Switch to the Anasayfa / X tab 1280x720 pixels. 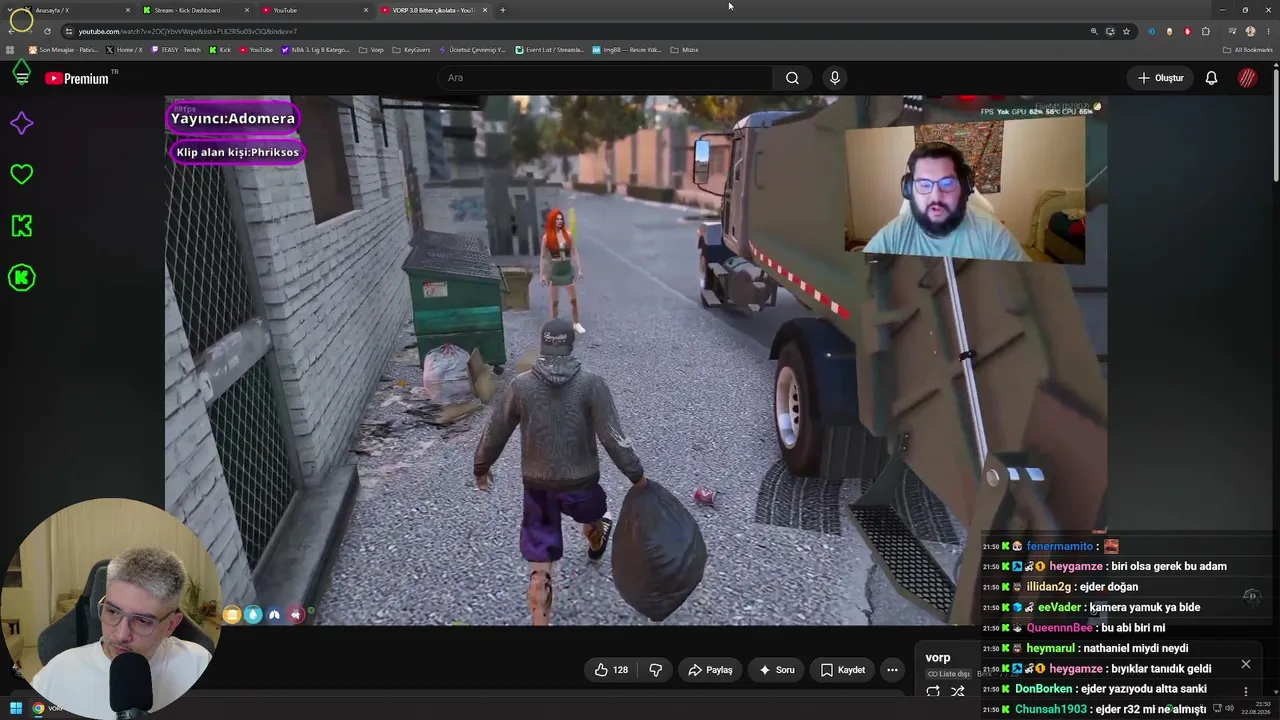[76, 10]
